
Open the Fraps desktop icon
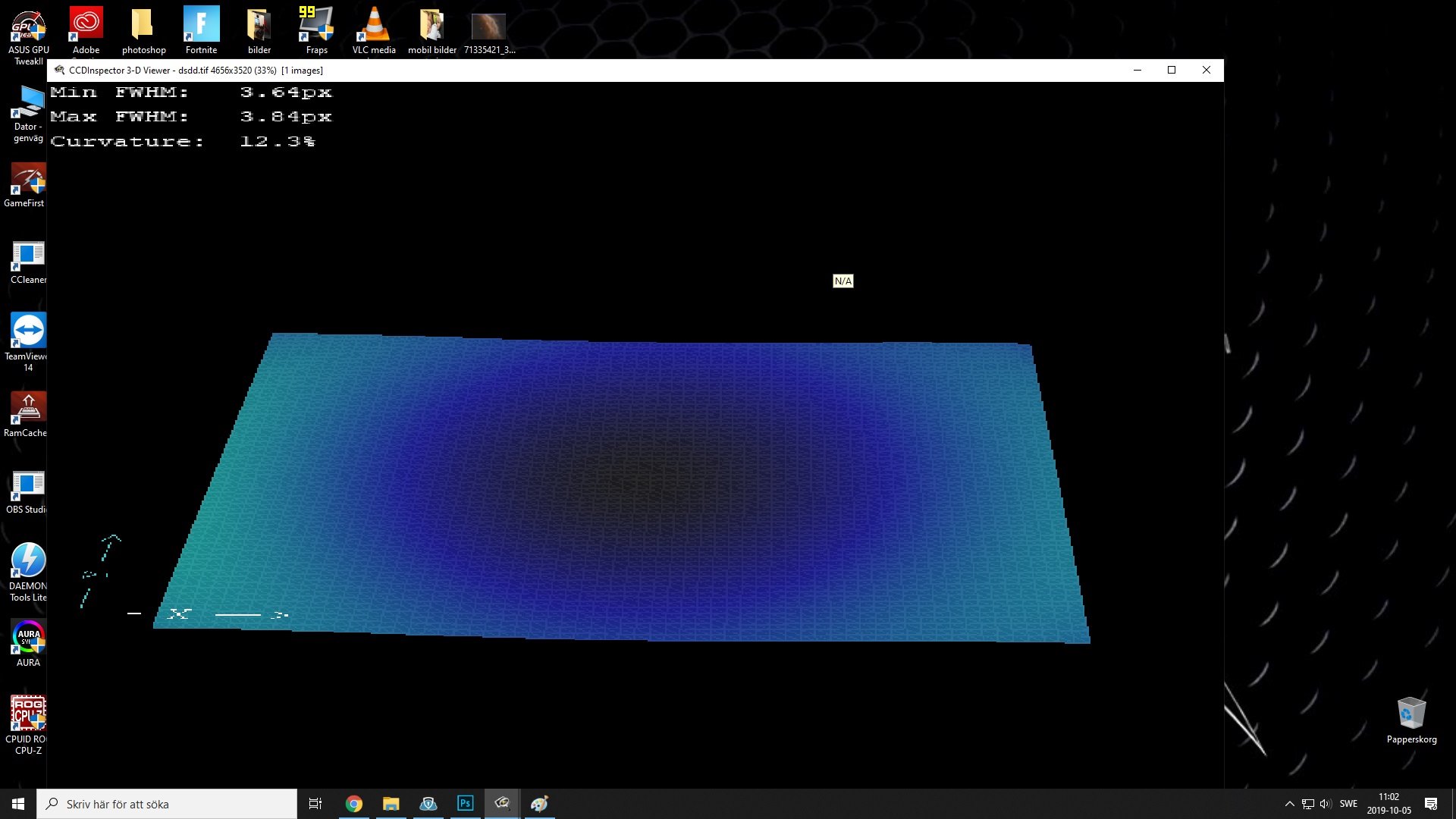point(316,28)
